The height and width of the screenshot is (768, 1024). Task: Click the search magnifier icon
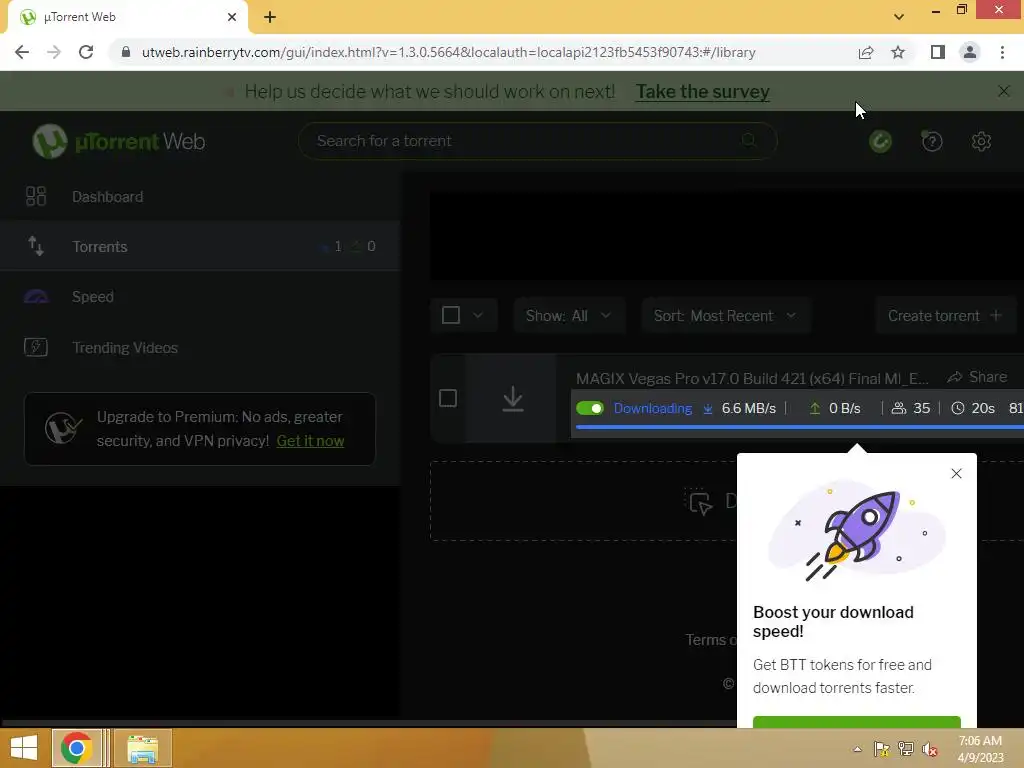(x=749, y=140)
